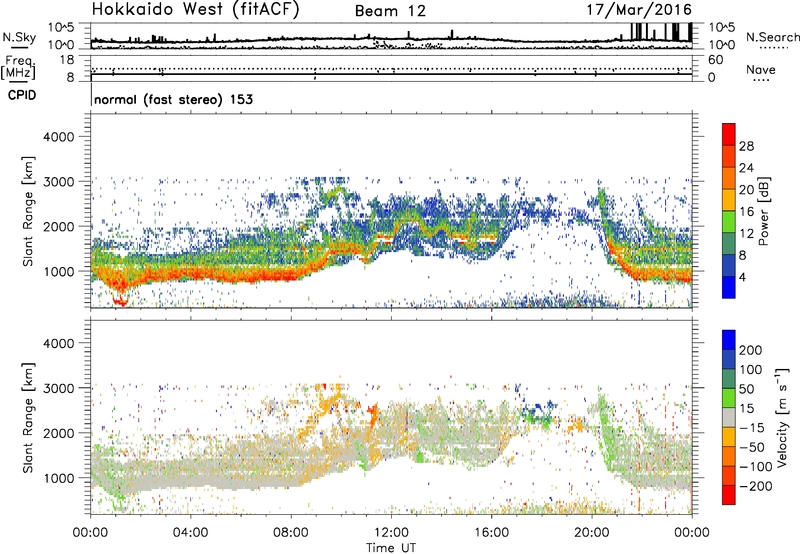This screenshot has width=800, height=554.
Task: Click the '-15' velocity colorbar tick
Action: pyautogui.click(x=750, y=427)
